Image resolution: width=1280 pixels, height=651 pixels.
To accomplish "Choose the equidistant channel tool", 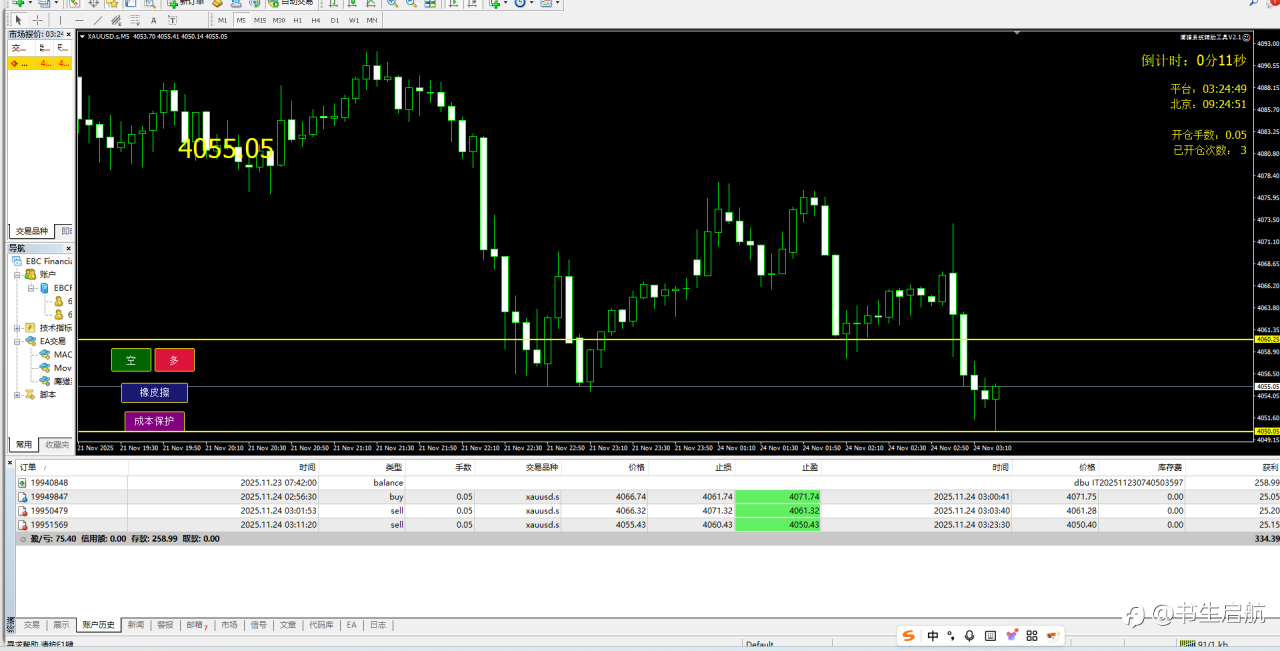I will 115,20.
